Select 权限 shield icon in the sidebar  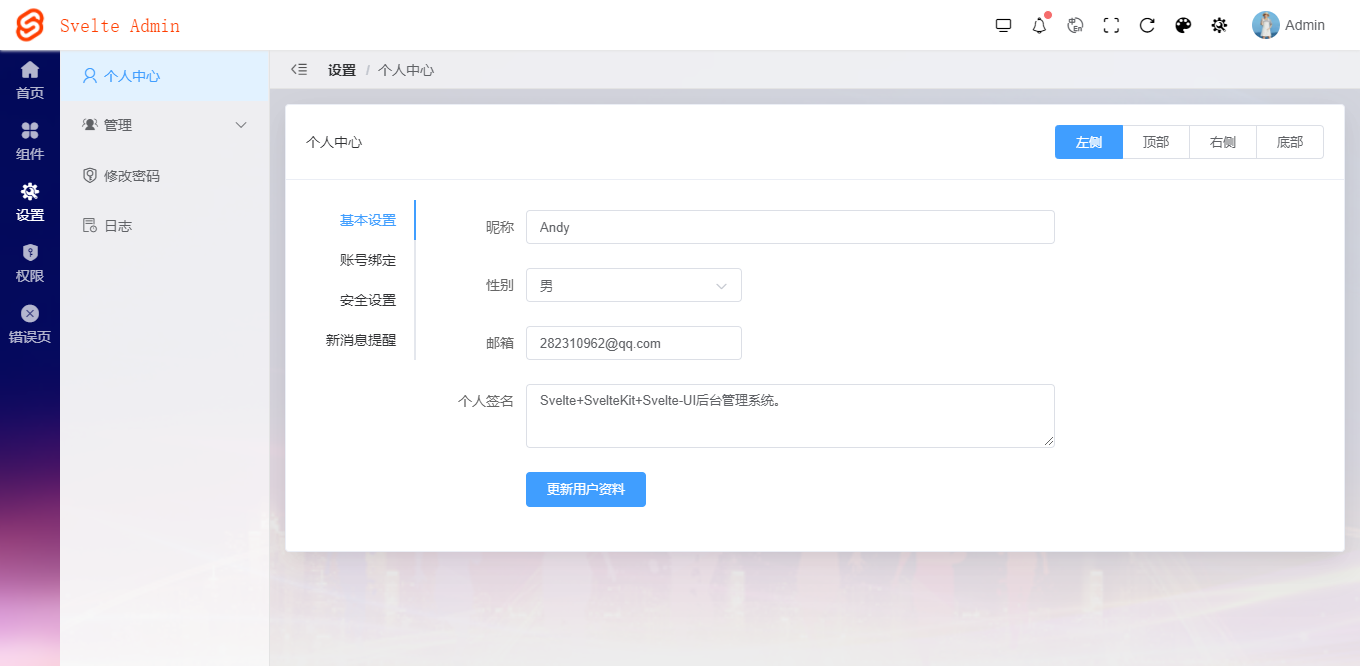pos(29,262)
